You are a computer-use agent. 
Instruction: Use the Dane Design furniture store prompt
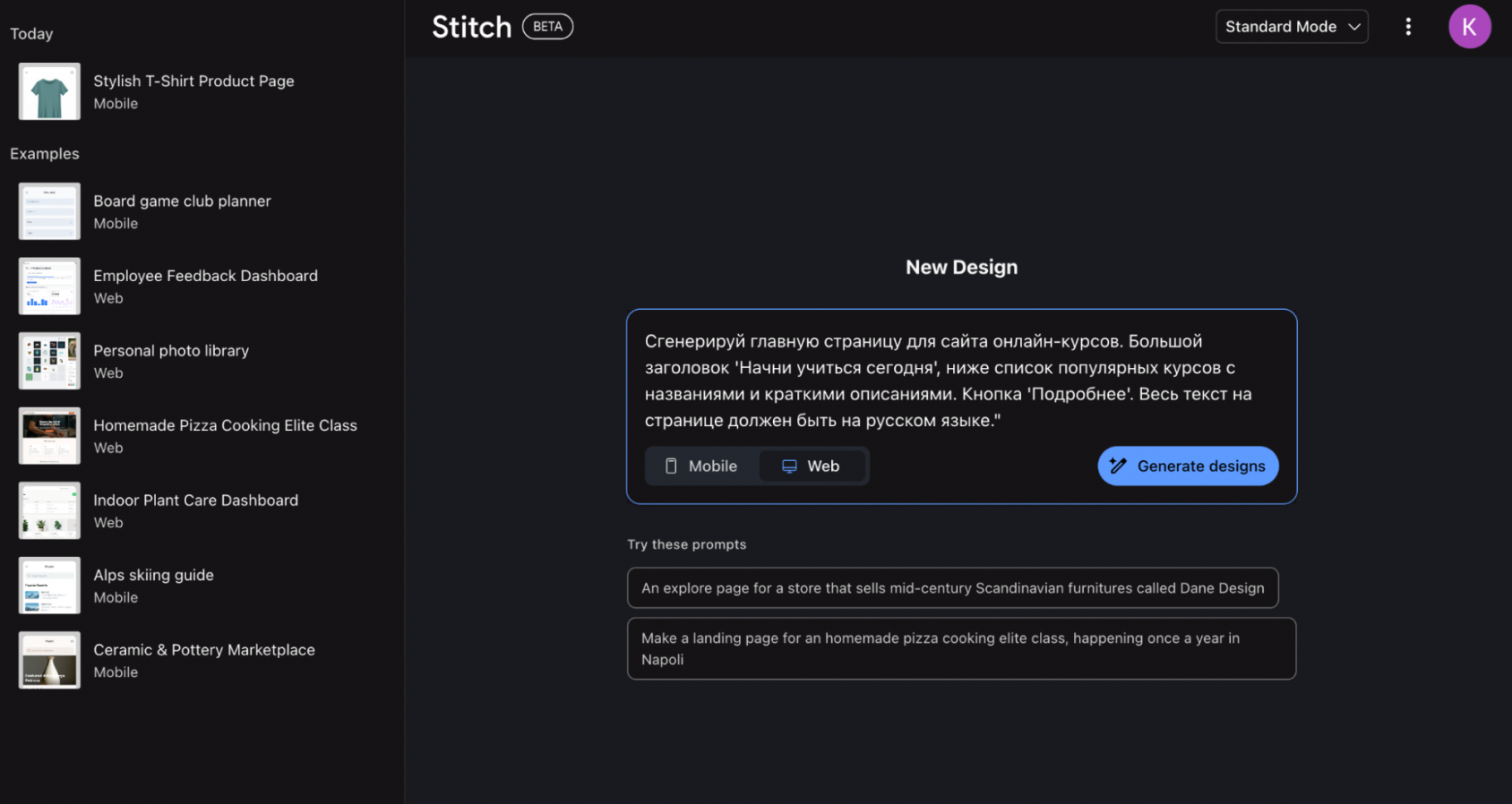pos(953,588)
